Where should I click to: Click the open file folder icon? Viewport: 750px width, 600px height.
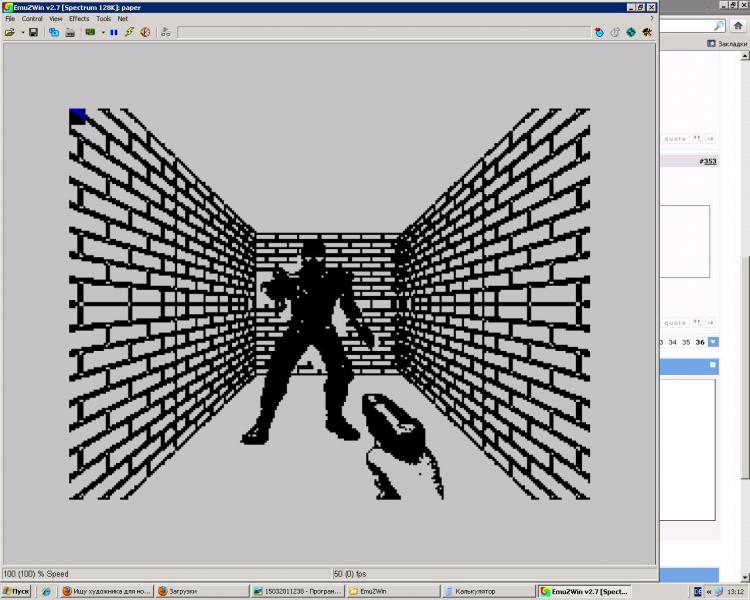pyautogui.click(x=9, y=32)
